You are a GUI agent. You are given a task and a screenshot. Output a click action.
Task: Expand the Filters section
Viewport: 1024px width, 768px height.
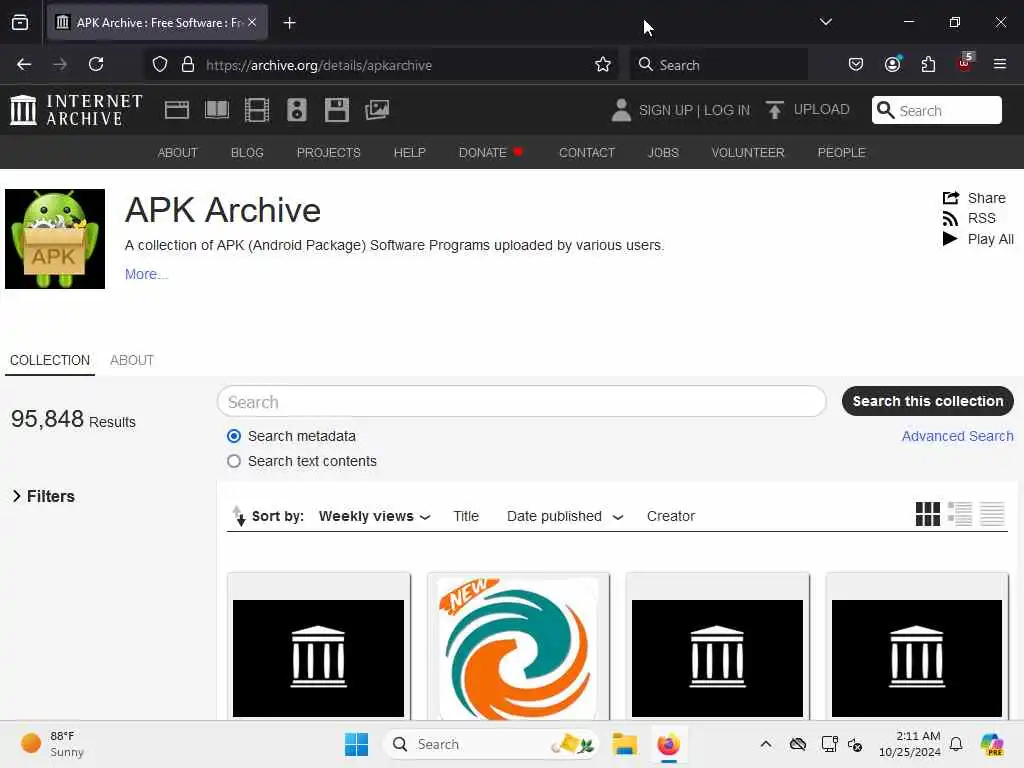tap(44, 496)
